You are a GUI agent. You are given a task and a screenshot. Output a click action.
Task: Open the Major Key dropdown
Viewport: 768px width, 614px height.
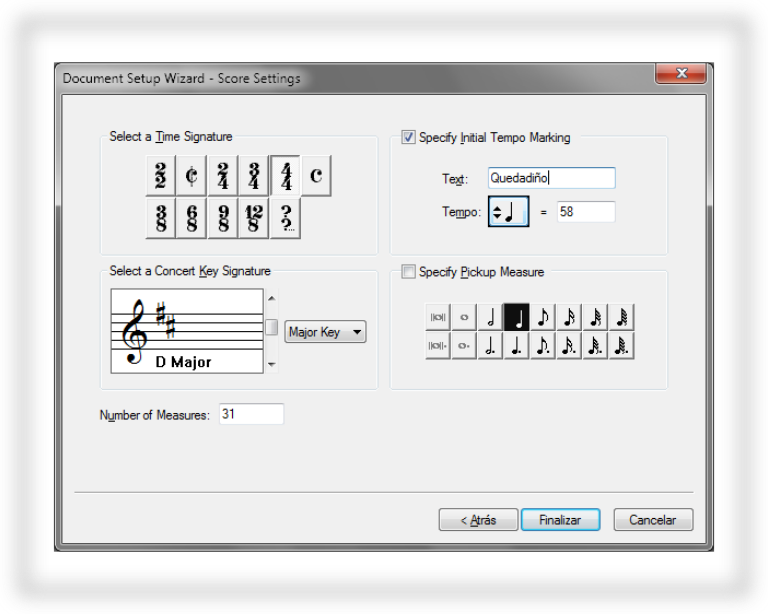325,332
